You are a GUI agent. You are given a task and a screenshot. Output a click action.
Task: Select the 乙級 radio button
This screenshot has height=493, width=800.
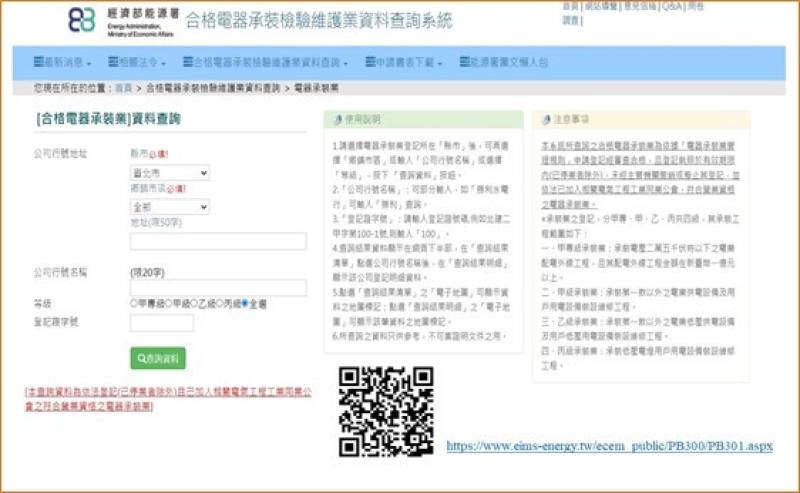coord(195,303)
